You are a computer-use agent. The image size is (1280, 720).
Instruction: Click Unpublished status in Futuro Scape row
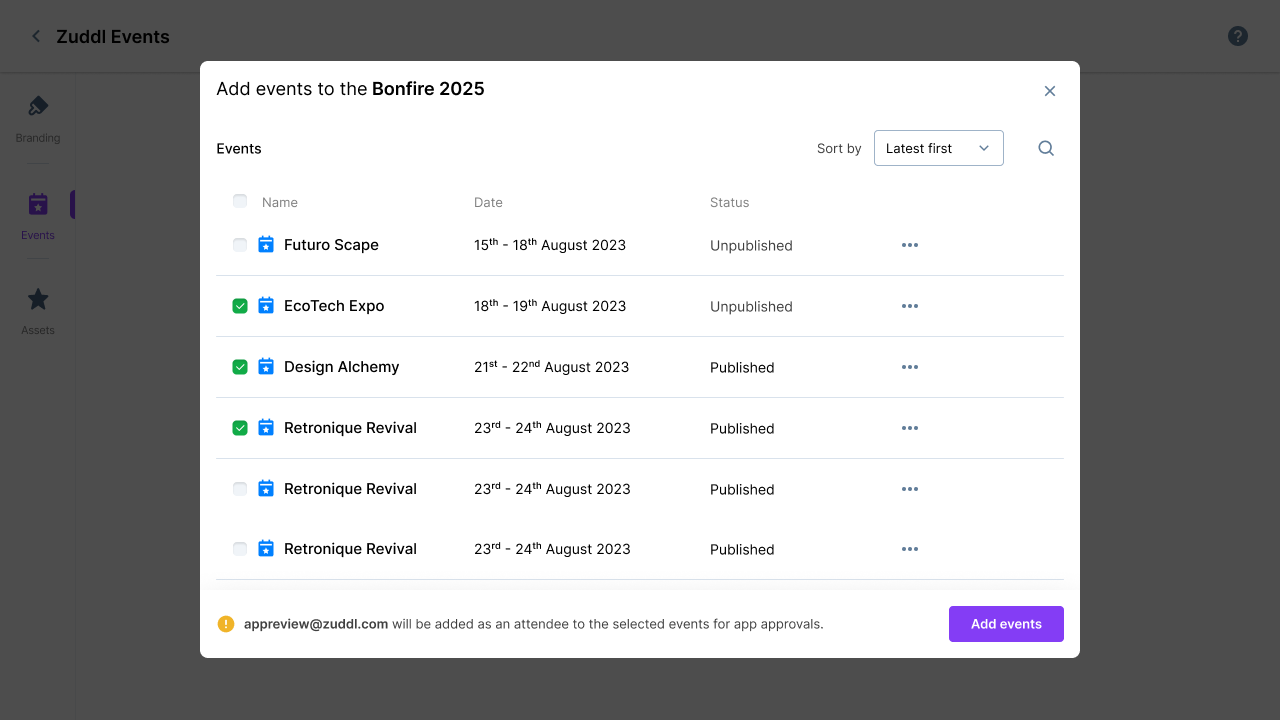click(x=751, y=246)
